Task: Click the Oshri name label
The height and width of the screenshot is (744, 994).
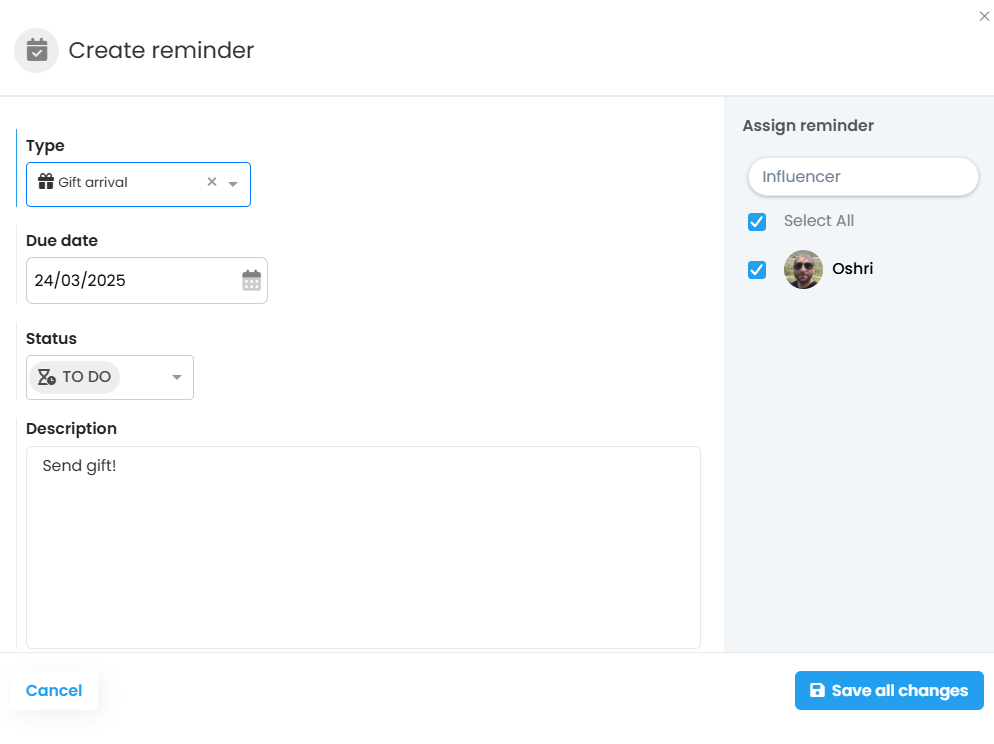Action: tap(852, 269)
